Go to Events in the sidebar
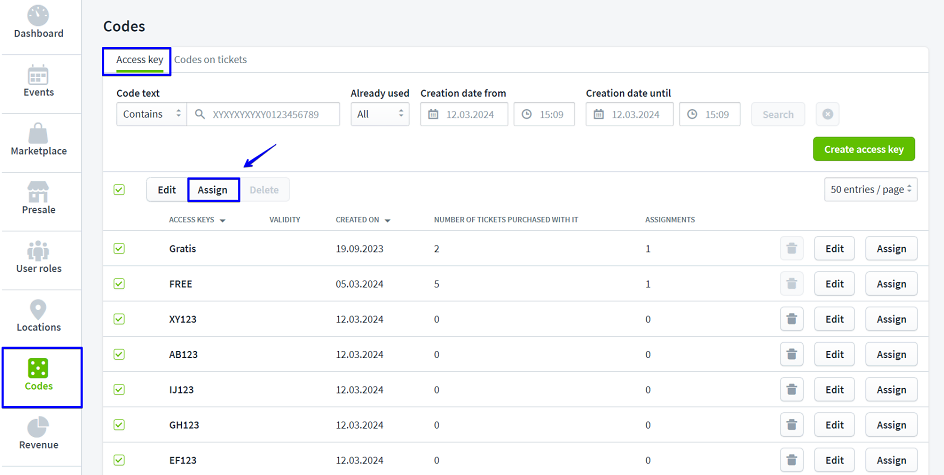Screen dimensions: 944x475 pyautogui.click(x=38, y=76)
